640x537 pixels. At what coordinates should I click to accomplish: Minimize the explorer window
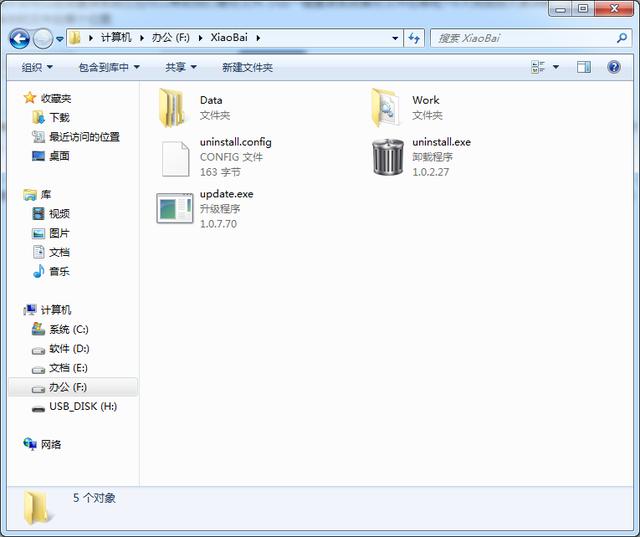click(561, 8)
